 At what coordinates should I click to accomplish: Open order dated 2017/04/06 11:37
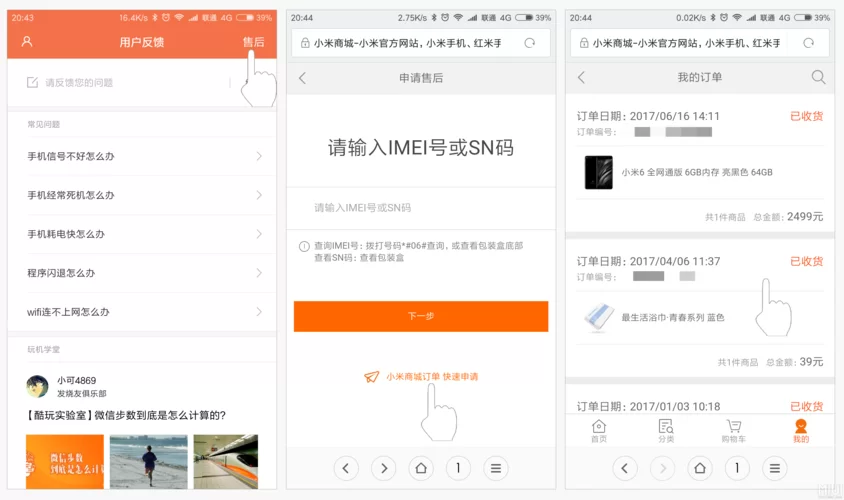point(648,262)
